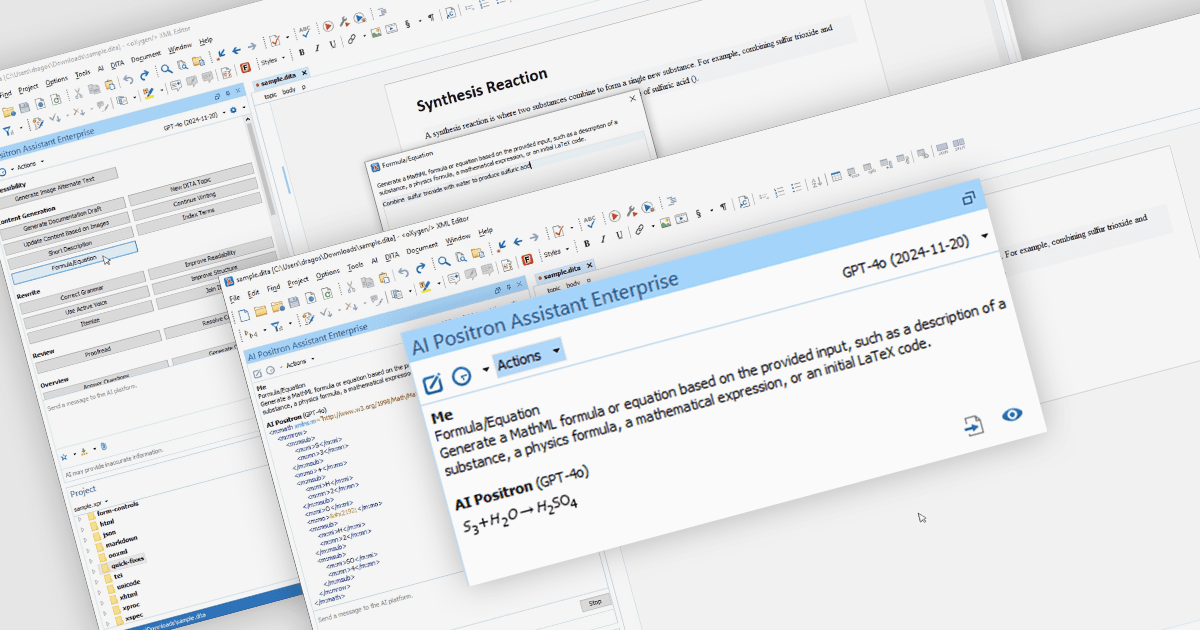Open the File menu in middle window
The image size is (1200, 630).
(234, 299)
